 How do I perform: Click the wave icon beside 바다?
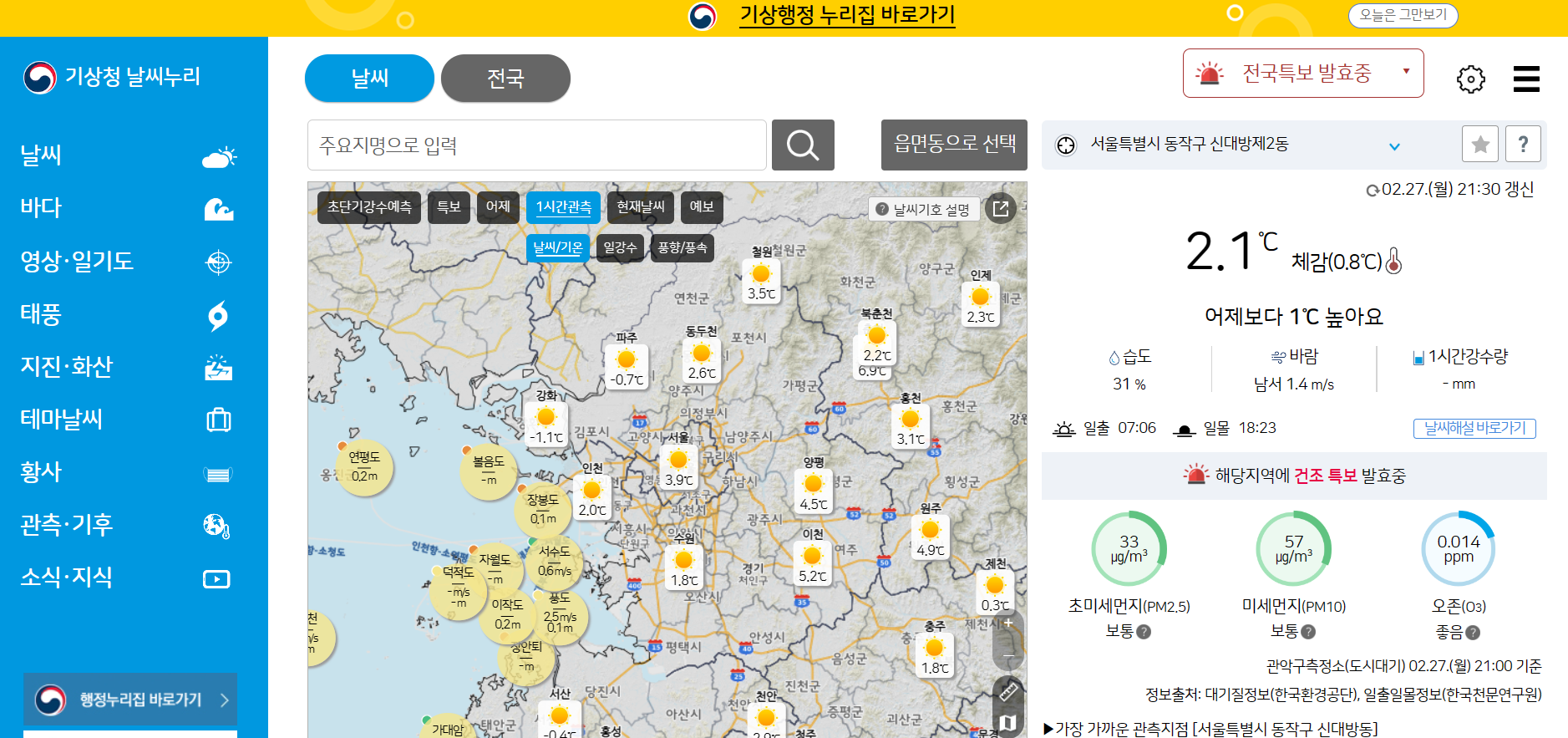(x=219, y=209)
